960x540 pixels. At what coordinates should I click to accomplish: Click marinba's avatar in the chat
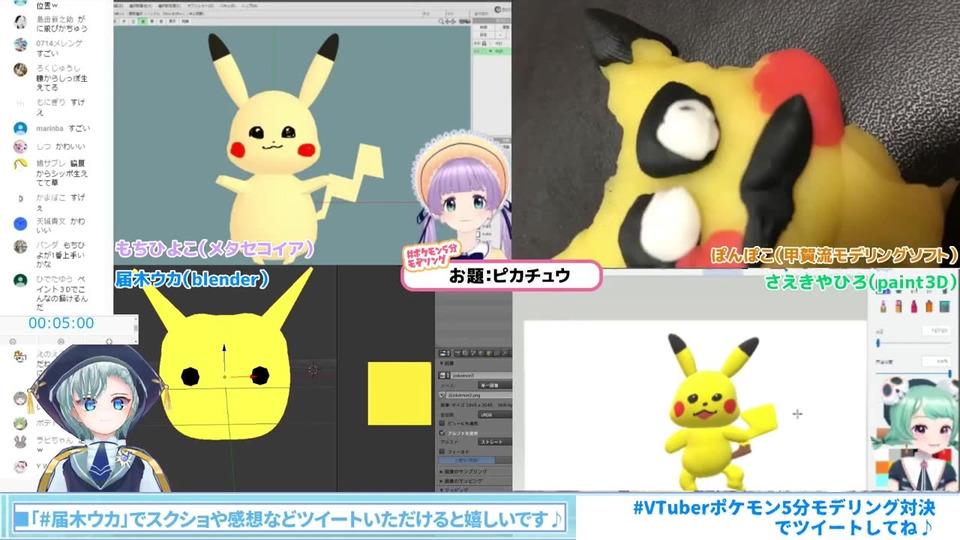coord(20,129)
